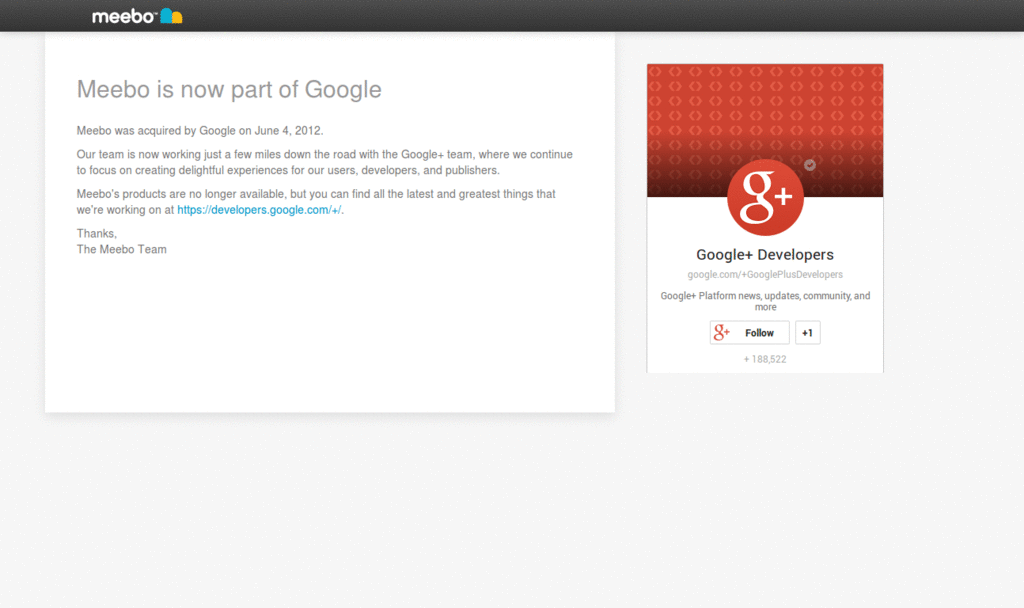The height and width of the screenshot is (608, 1024).
Task: Click the round g+ profile logo
Action: pyautogui.click(x=765, y=197)
